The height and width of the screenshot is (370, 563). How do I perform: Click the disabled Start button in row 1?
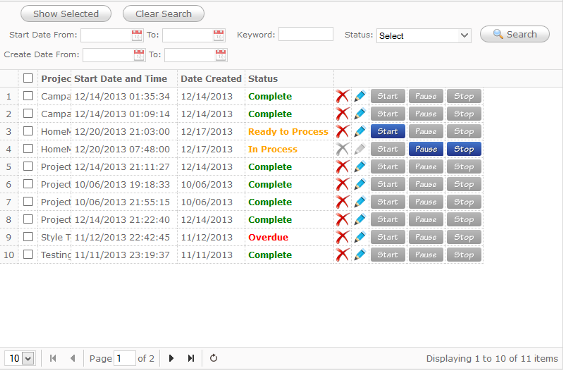click(x=388, y=96)
